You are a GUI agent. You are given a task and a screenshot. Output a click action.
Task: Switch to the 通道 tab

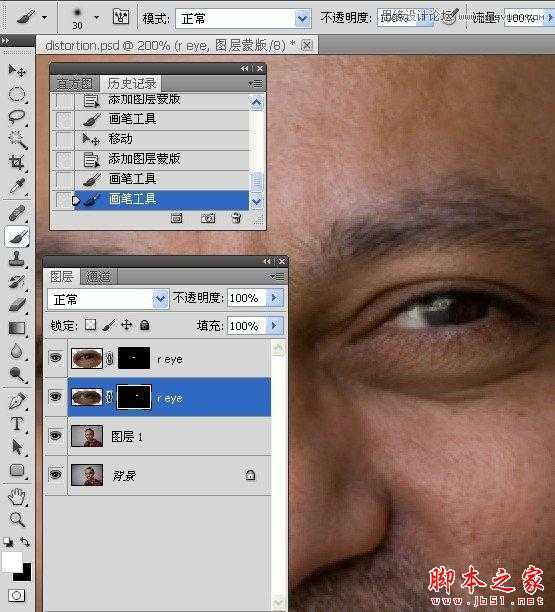coord(98,277)
